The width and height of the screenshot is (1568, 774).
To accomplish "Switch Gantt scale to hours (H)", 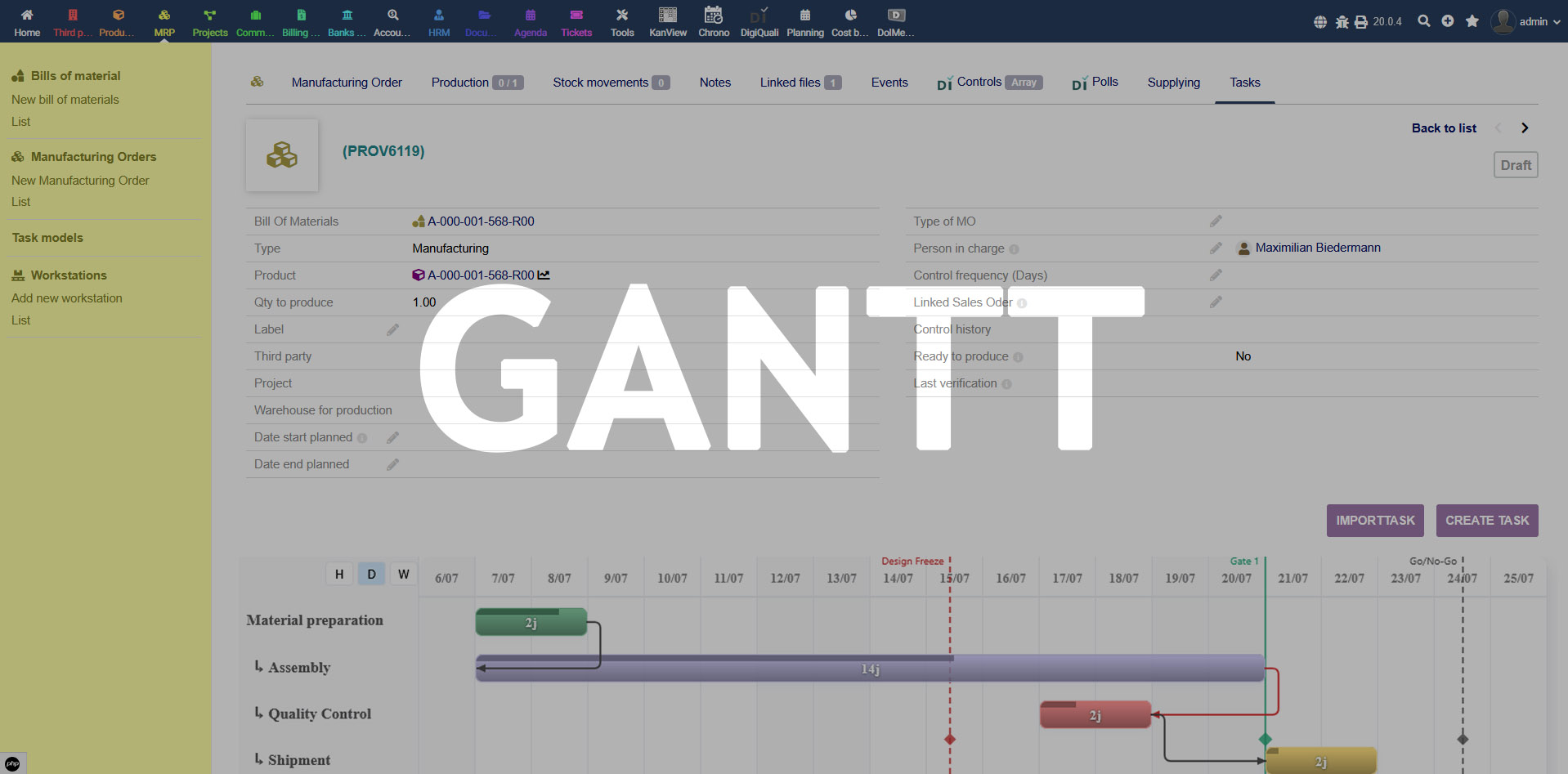I will (339, 574).
